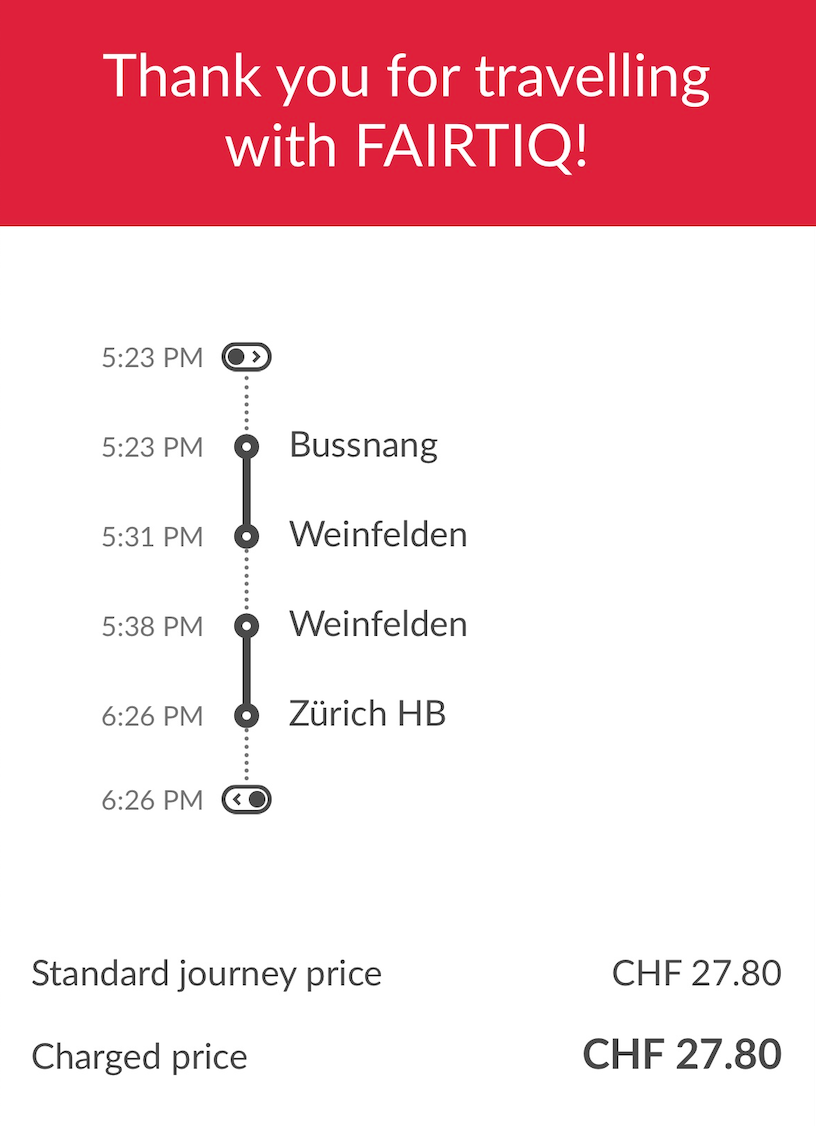
Task: Click the Bussnang stop marker dot
Action: pyautogui.click(x=246, y=446)
